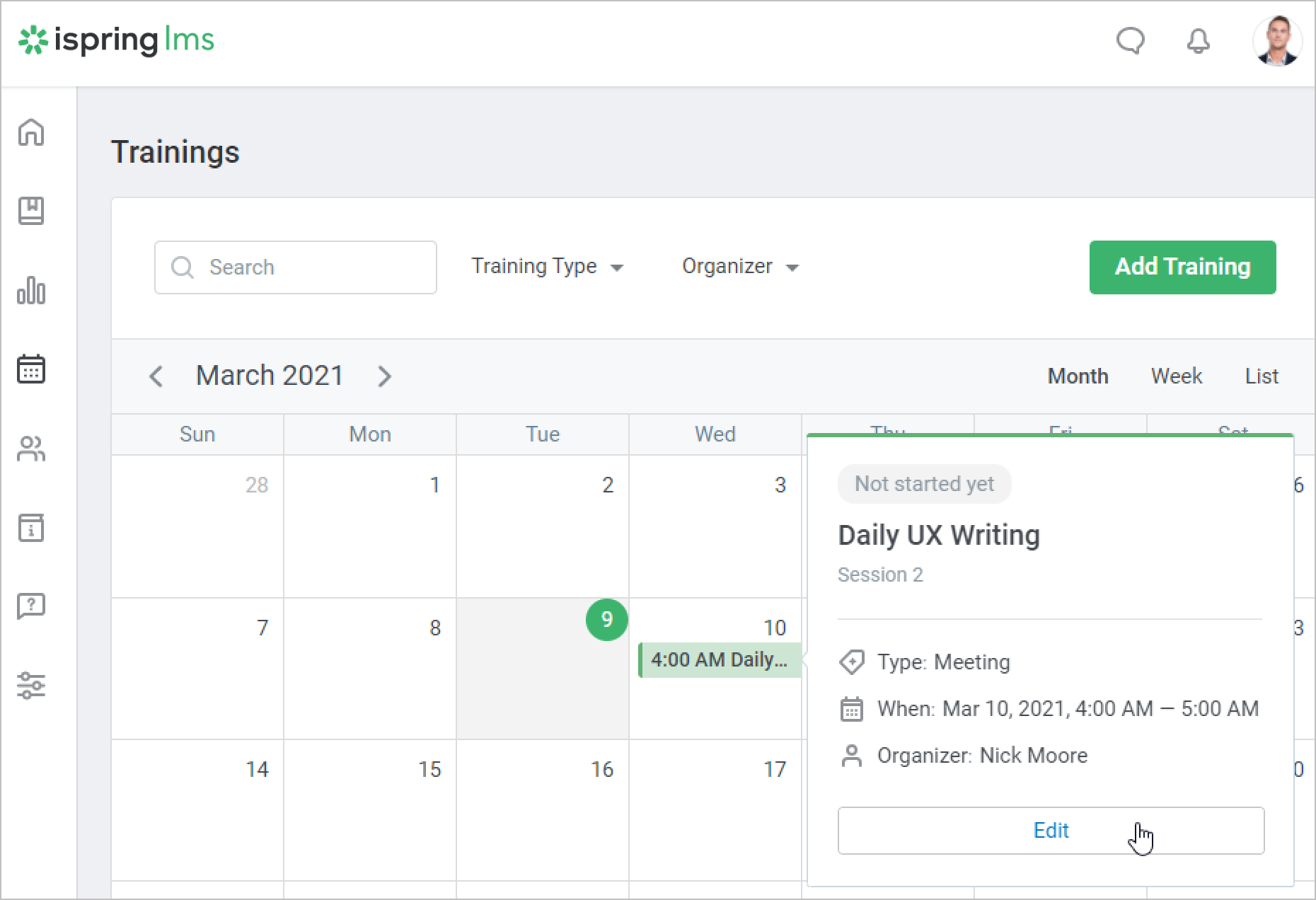Click the Add Training button
Image resolution: width=1316 pixels, height=900 pixels.
pyautogui.click(x=1182, y=267)
